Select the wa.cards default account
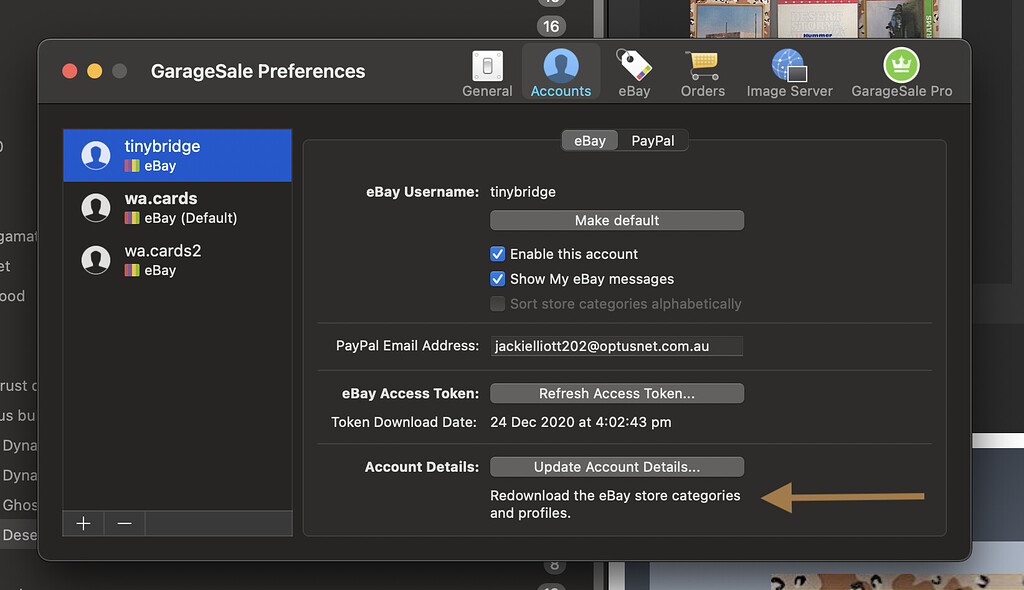Viewport: 1024px width, 590px height. [x=178, y=208]
